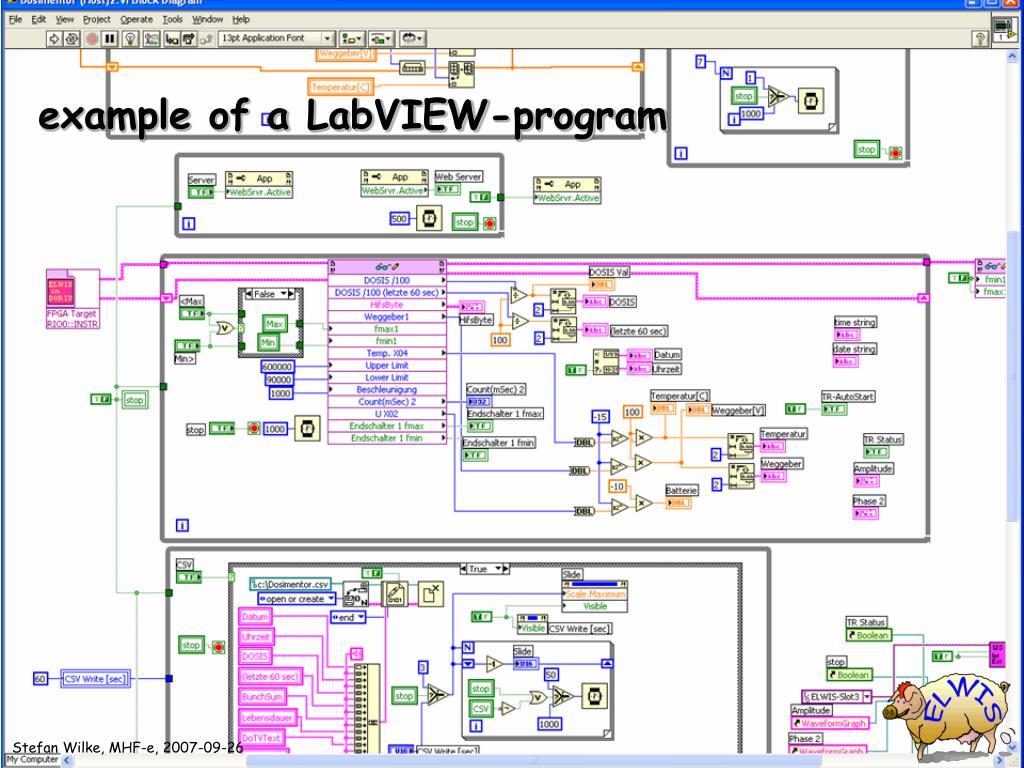Select the -15 numeric constant
Viewport: 1024px width, 768px height.
[600, 417]
